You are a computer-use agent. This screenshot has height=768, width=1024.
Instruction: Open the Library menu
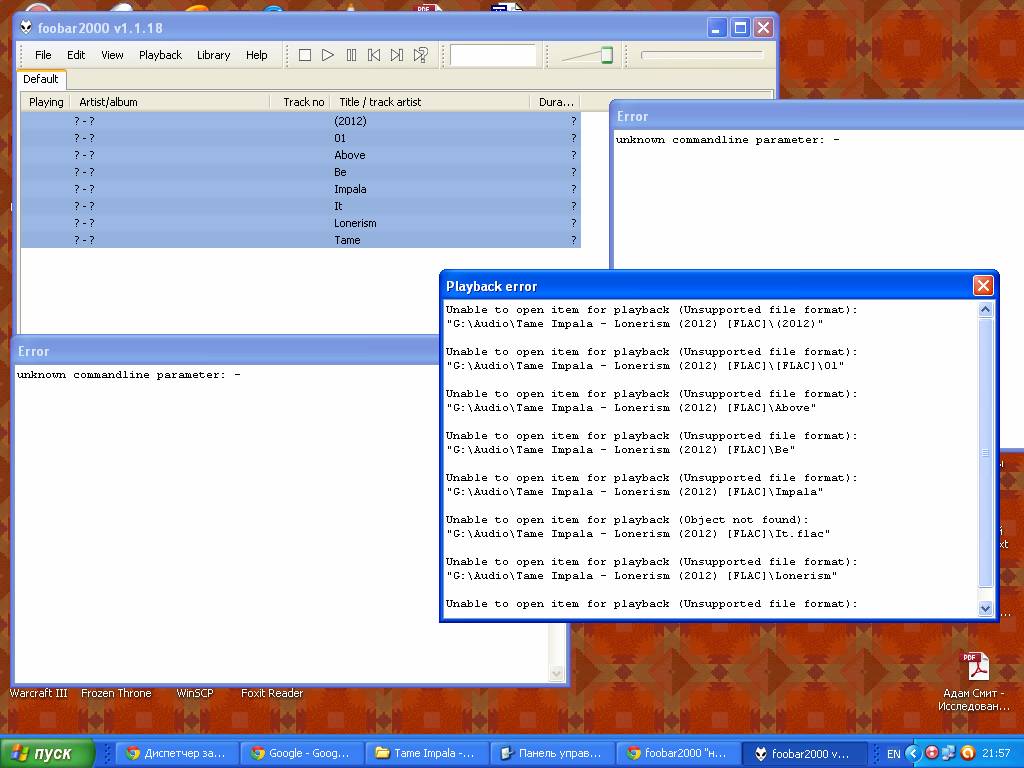(x=213, y=55)
